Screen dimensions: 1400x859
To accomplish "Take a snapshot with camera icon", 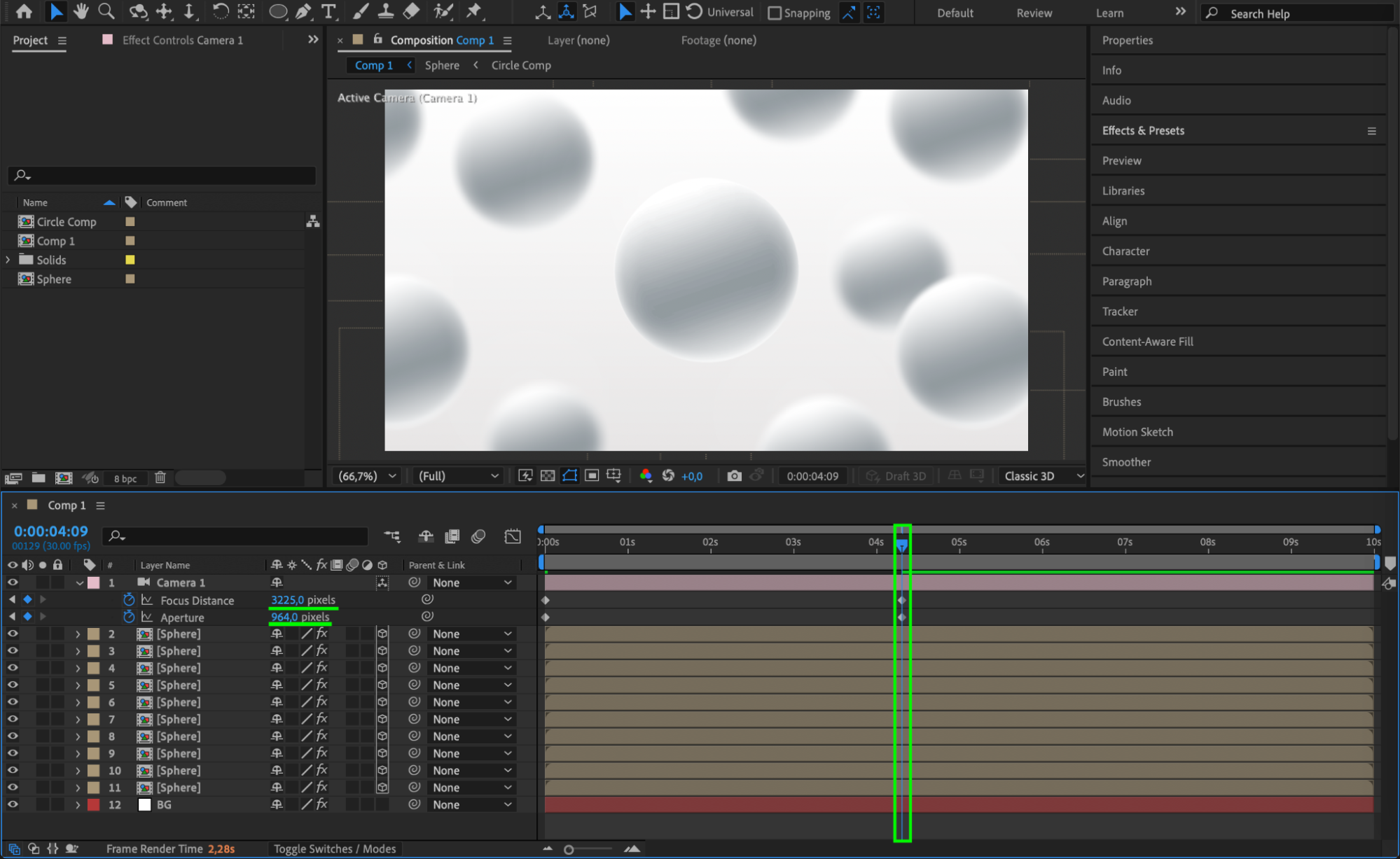I will click(x=734, y=476).
